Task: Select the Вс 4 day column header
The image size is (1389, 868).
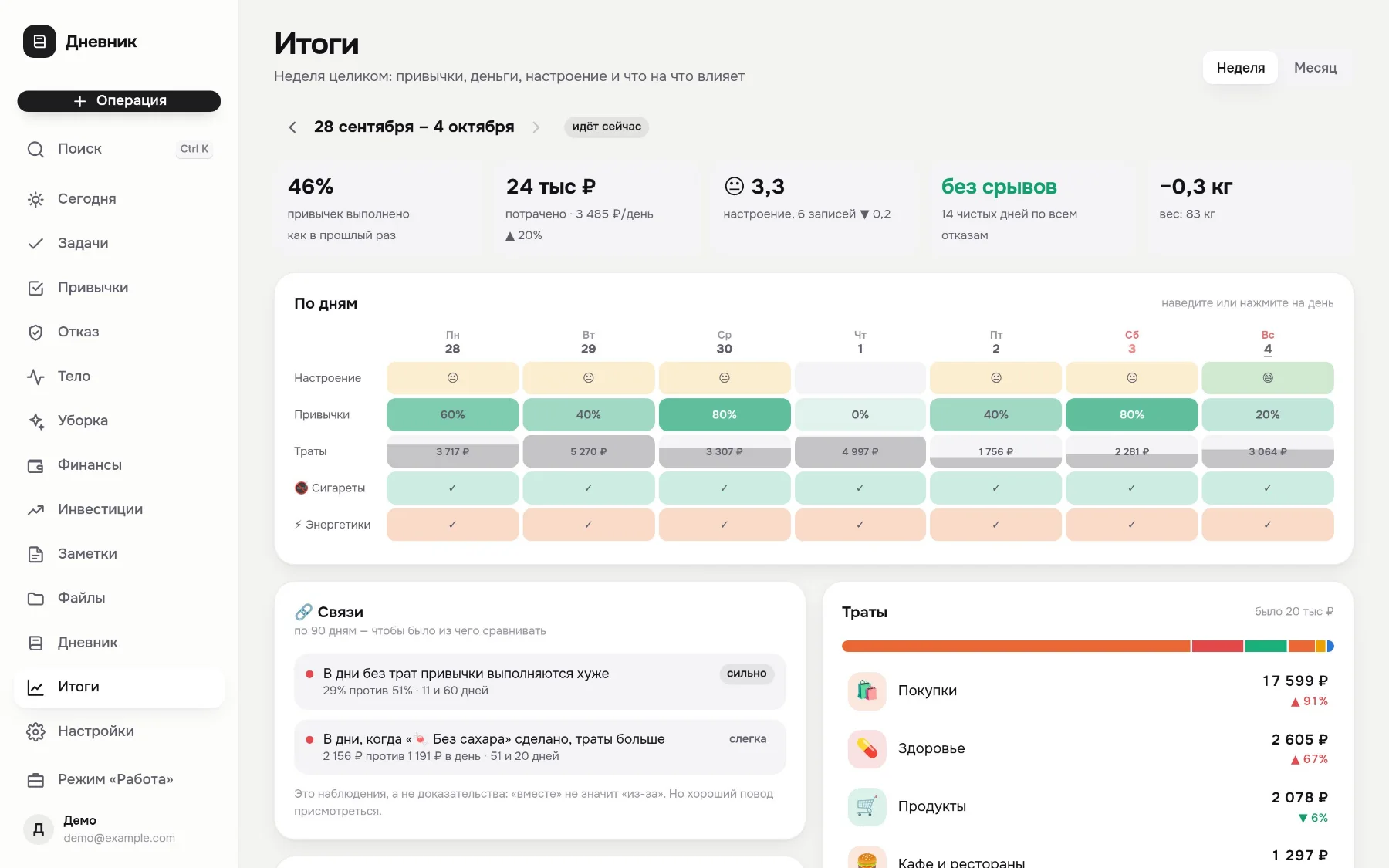Action: click(1267, 342)
